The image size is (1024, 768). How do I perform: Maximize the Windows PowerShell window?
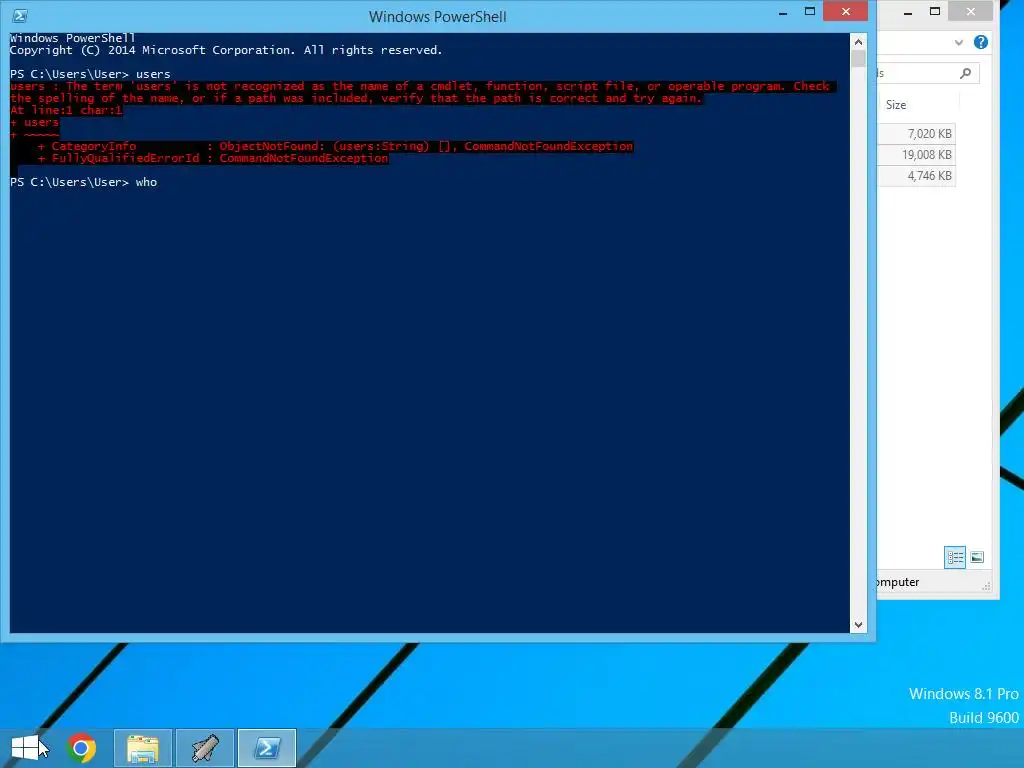coord(810,12)
